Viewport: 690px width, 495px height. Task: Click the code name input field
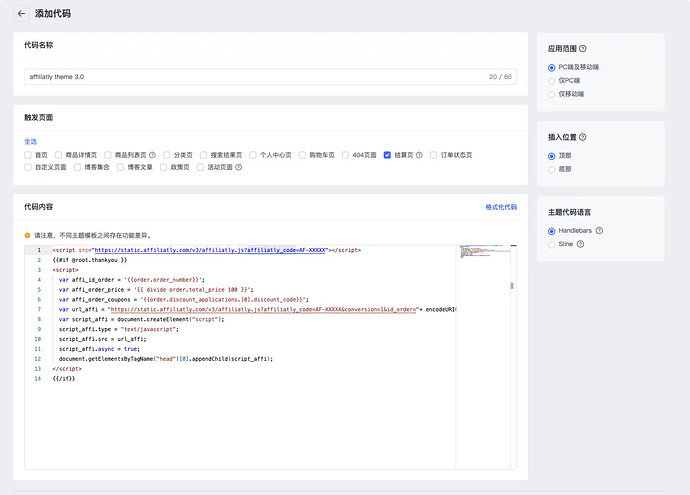tap(270, 77)
